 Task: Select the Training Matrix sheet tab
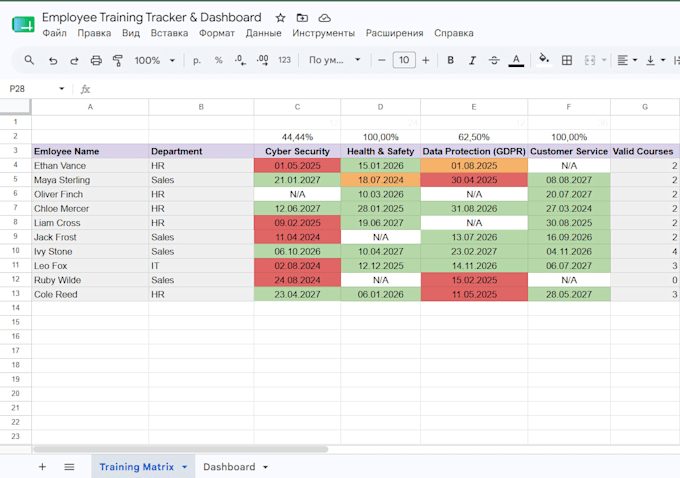(x=137, y=467)
